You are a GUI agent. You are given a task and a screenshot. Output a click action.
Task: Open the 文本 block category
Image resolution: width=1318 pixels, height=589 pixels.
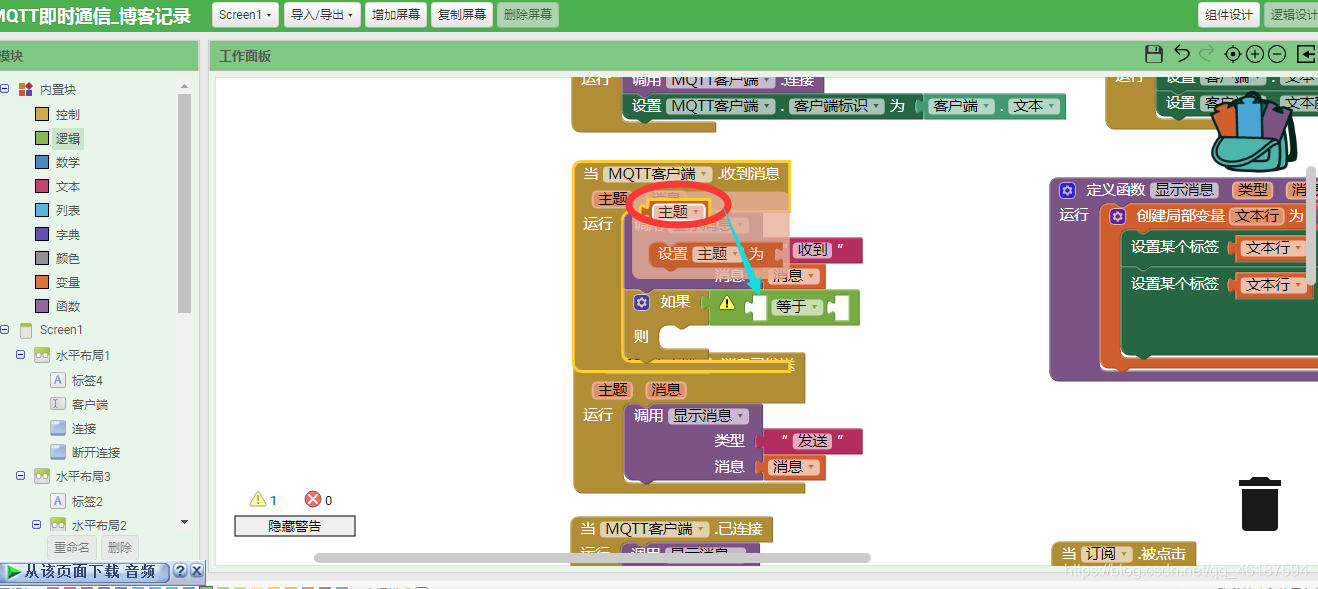58,186
